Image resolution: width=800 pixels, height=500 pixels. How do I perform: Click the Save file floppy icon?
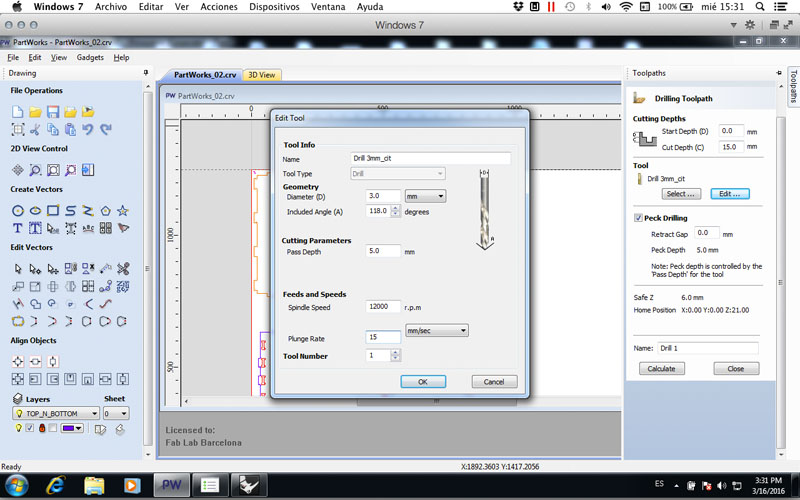(x=53, y=112)
